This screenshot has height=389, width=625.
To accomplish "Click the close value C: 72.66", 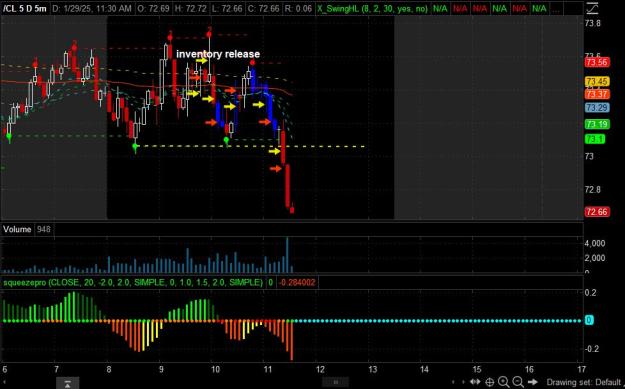I will point(263,8).
